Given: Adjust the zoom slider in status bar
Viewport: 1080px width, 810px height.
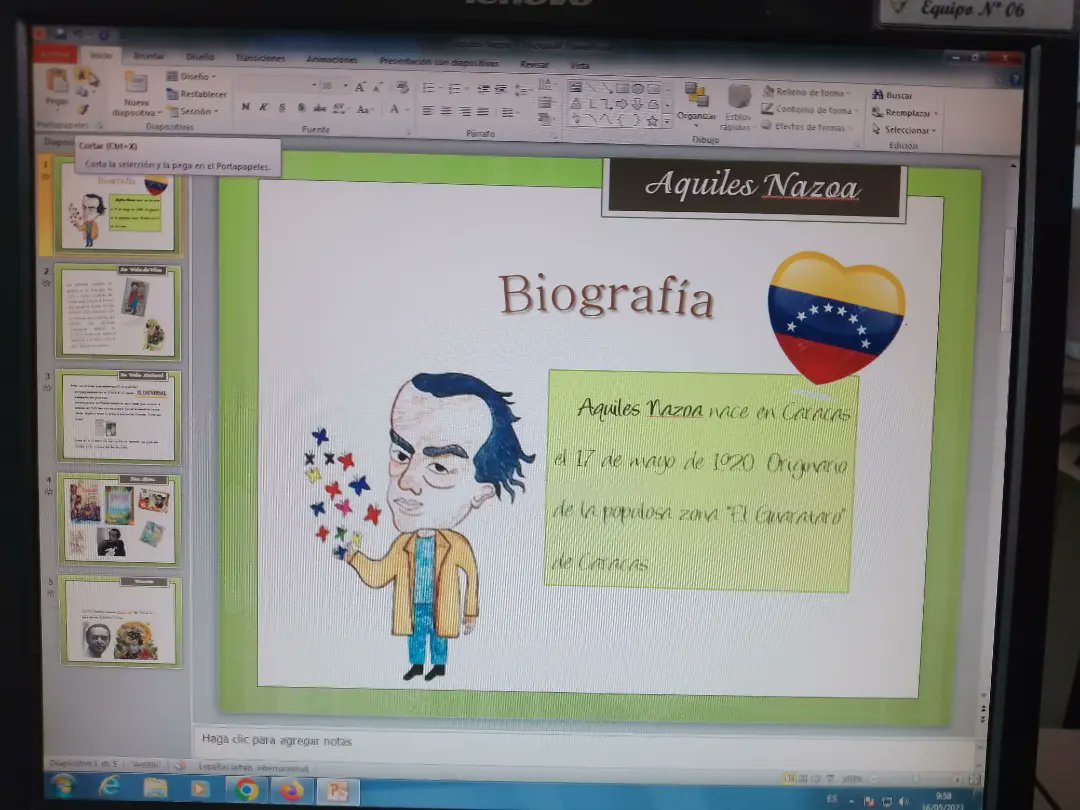Looking at the screenshot, I should [x=916, y=778].
